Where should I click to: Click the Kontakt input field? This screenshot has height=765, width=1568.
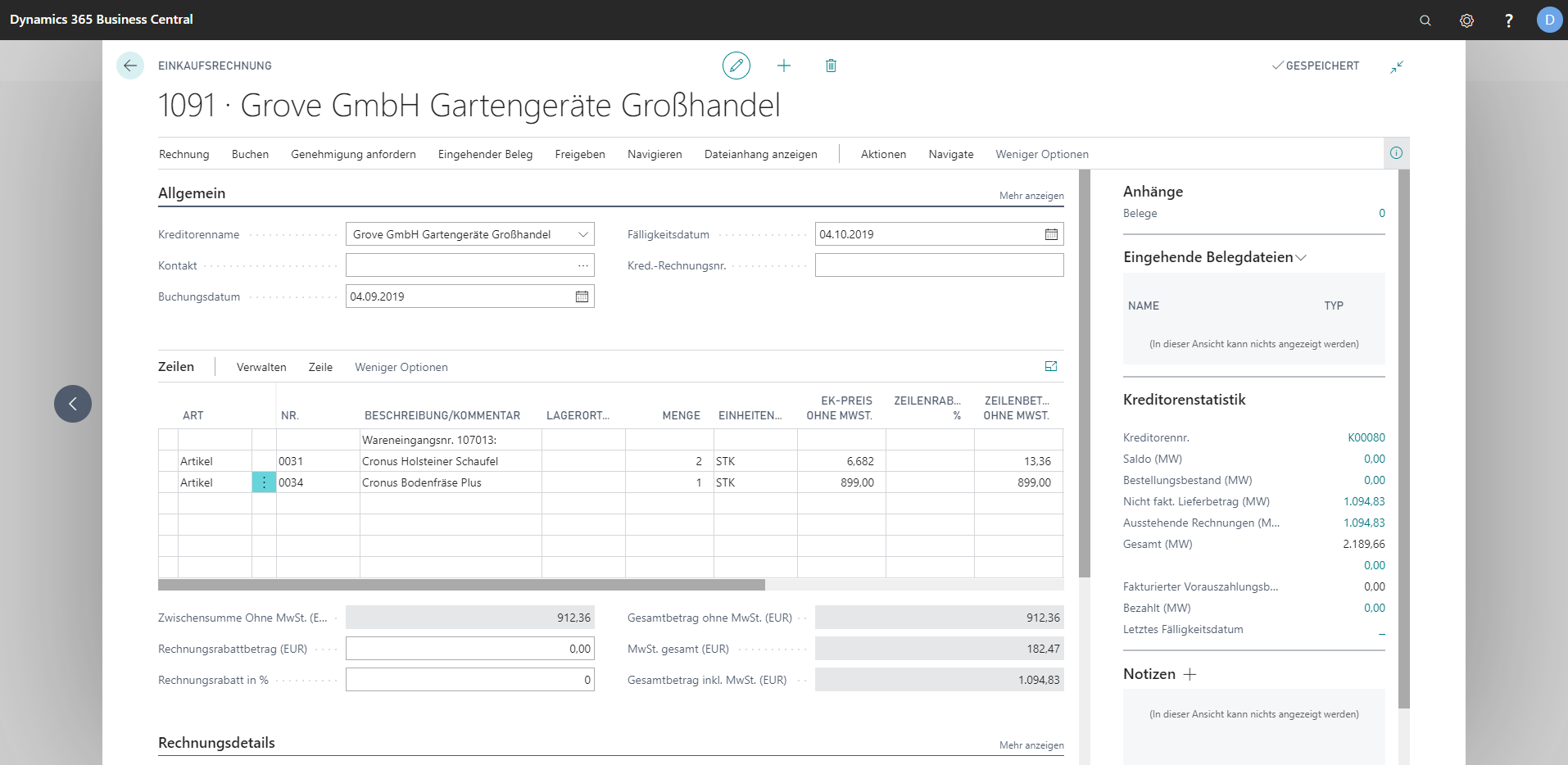(469, 265)
